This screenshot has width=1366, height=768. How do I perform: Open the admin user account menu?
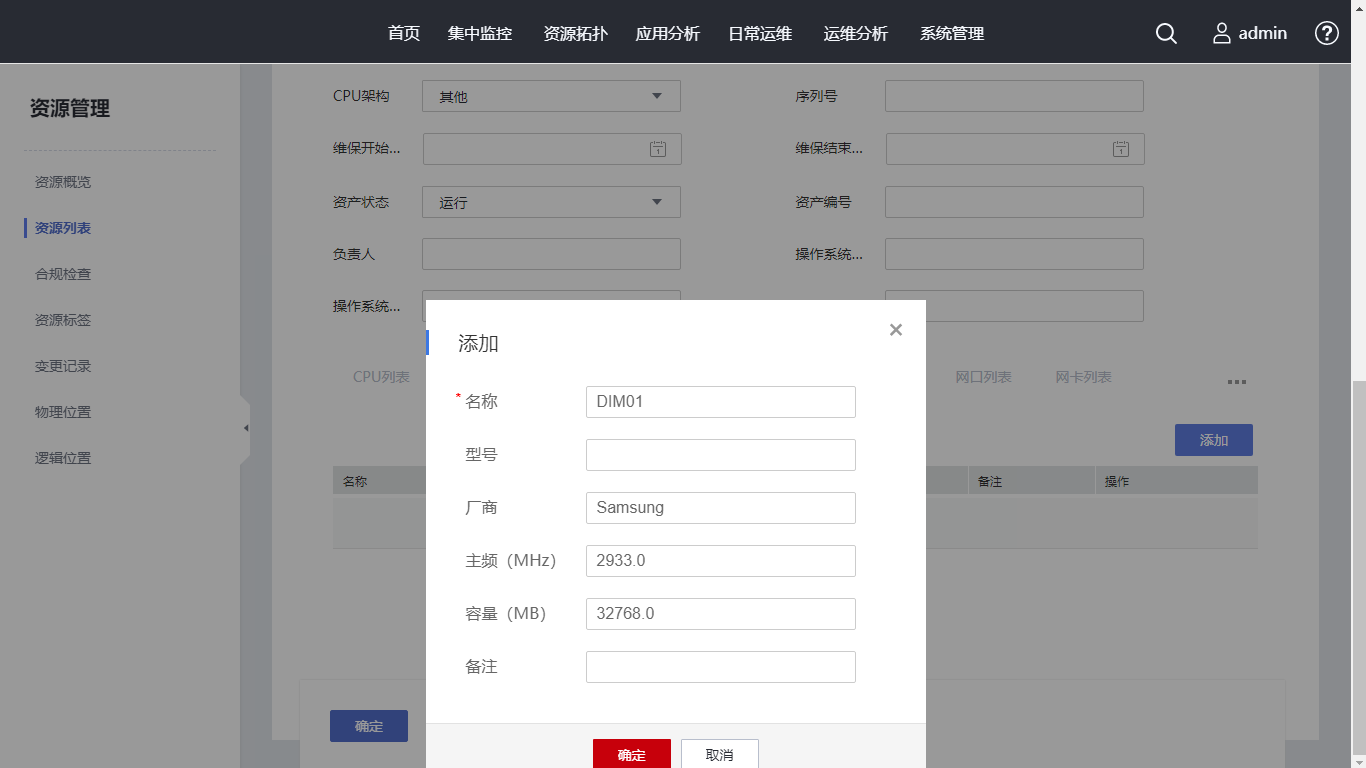pyautogui.click(x=1250, y=33)
